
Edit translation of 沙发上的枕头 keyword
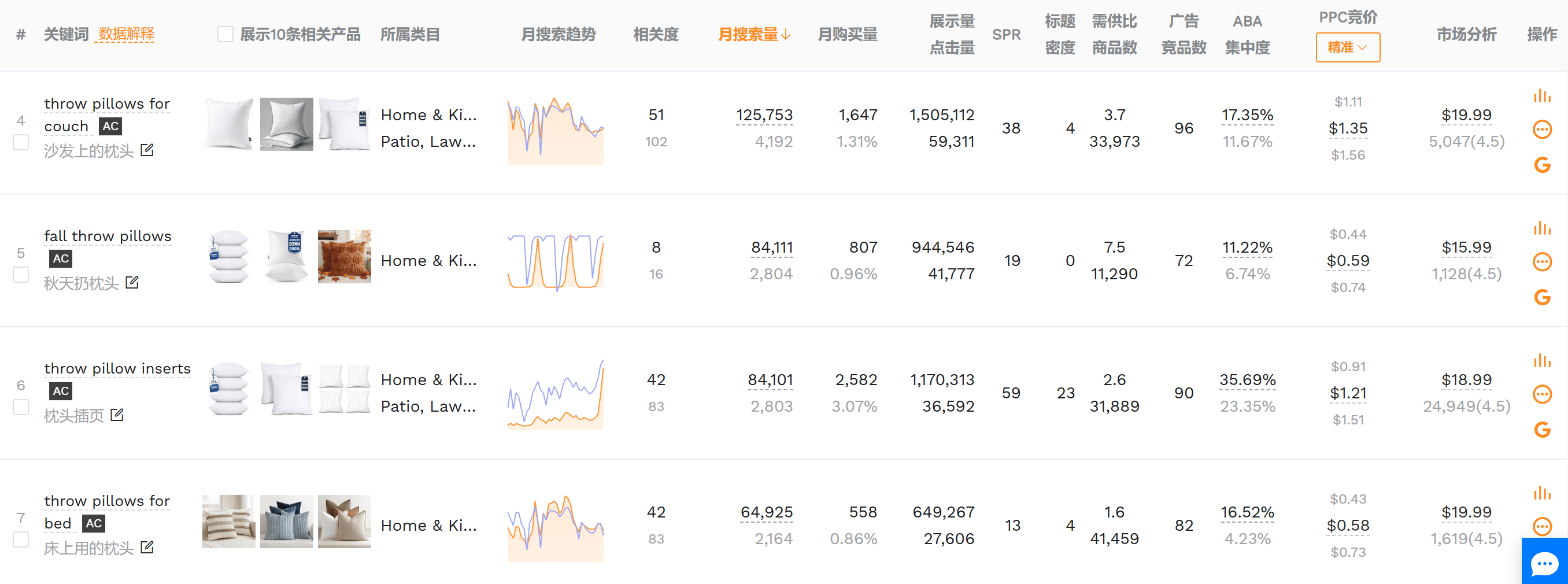147,150
